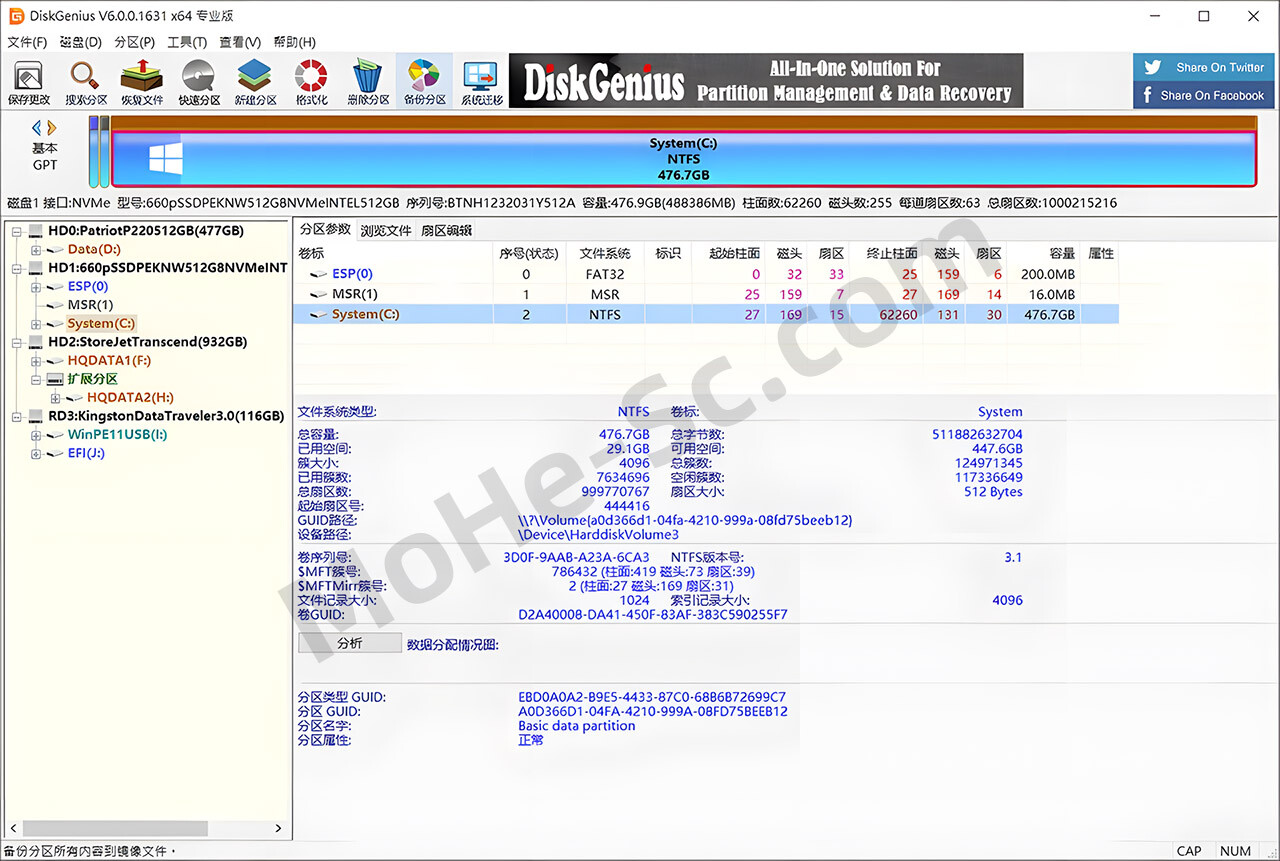Click the previous disk left arrow
Image resolution: width=1280 pixels, height=861 pixels.
tap(37, 128)
